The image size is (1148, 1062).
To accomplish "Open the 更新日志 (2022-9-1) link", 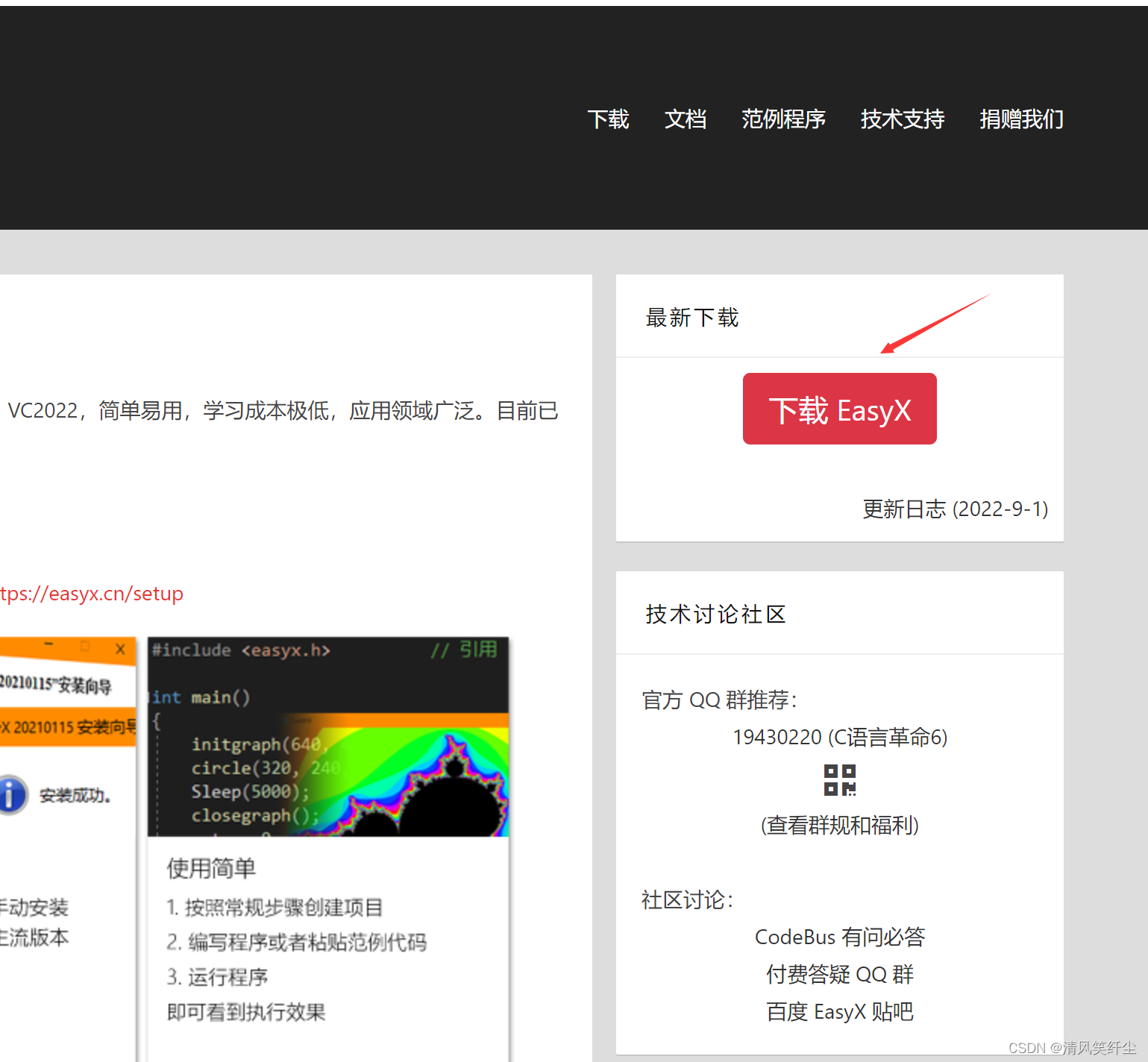I will (956, 509).
